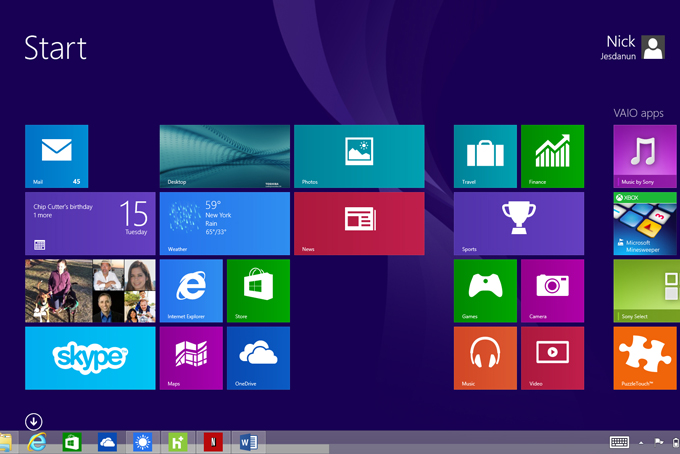Open the Weather tile for New York
This screenshot has height=454, width=680.
click(x=225, y=223)
